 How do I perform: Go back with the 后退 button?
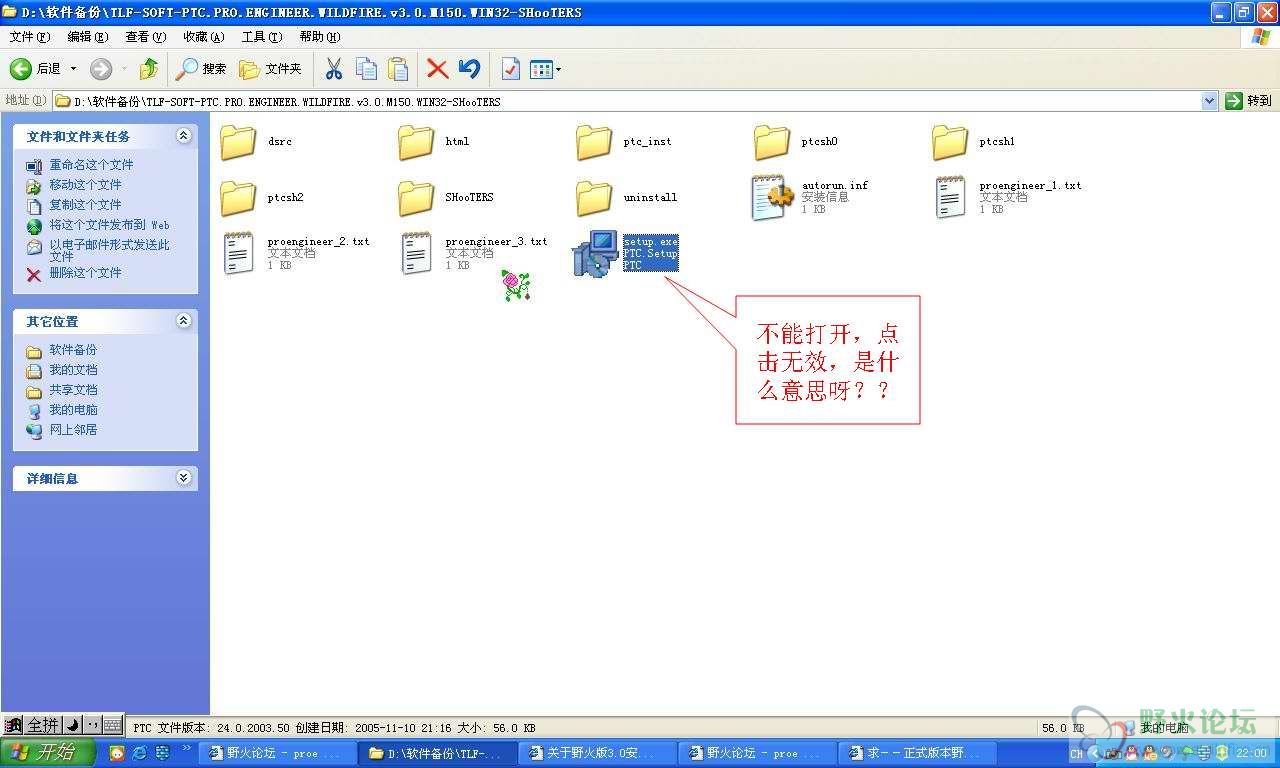pos(36,69)
